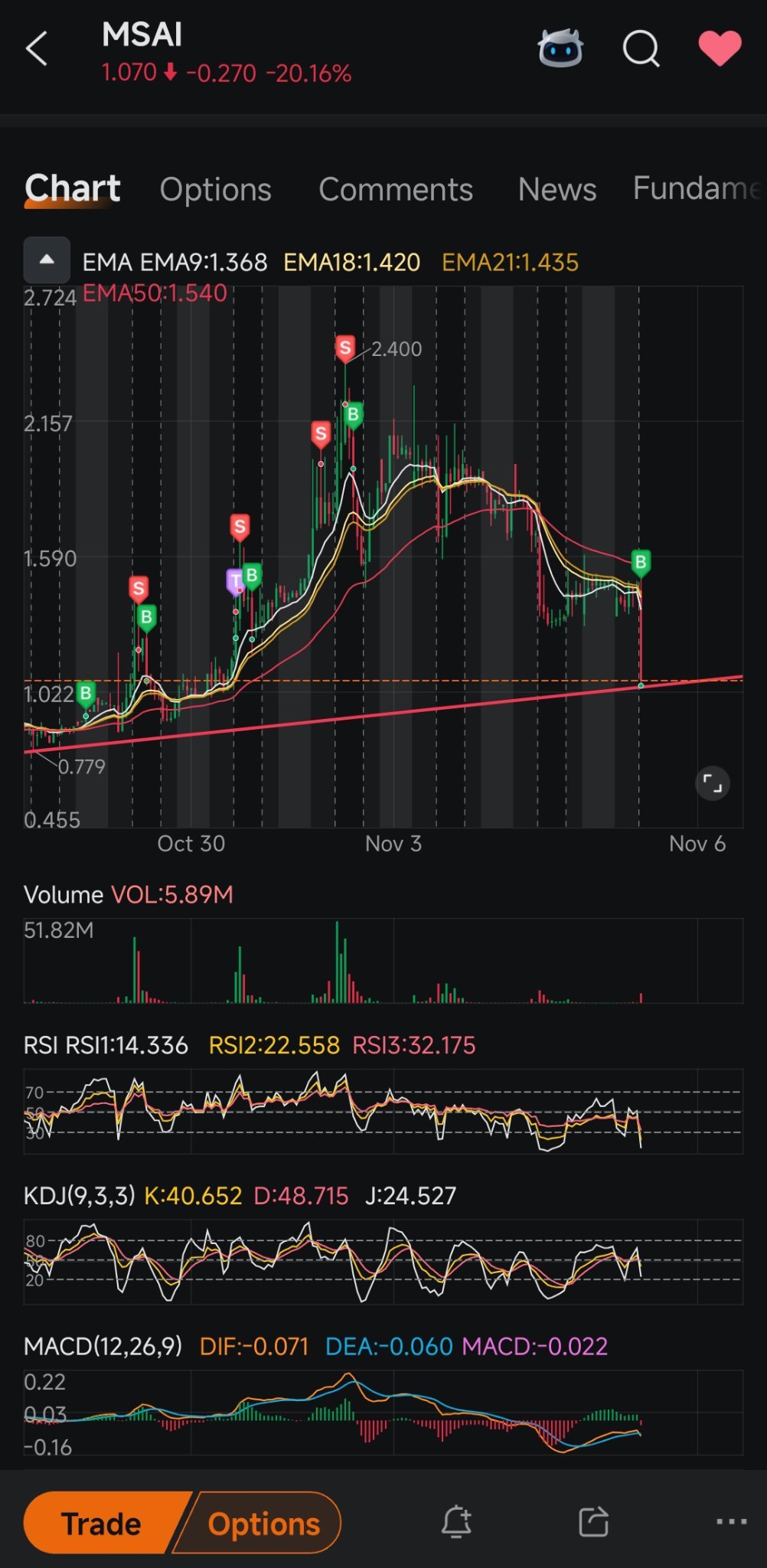Screen dimensions: 767x1568
Task: Expand chart to fullscreen icon
Action: 712,783
